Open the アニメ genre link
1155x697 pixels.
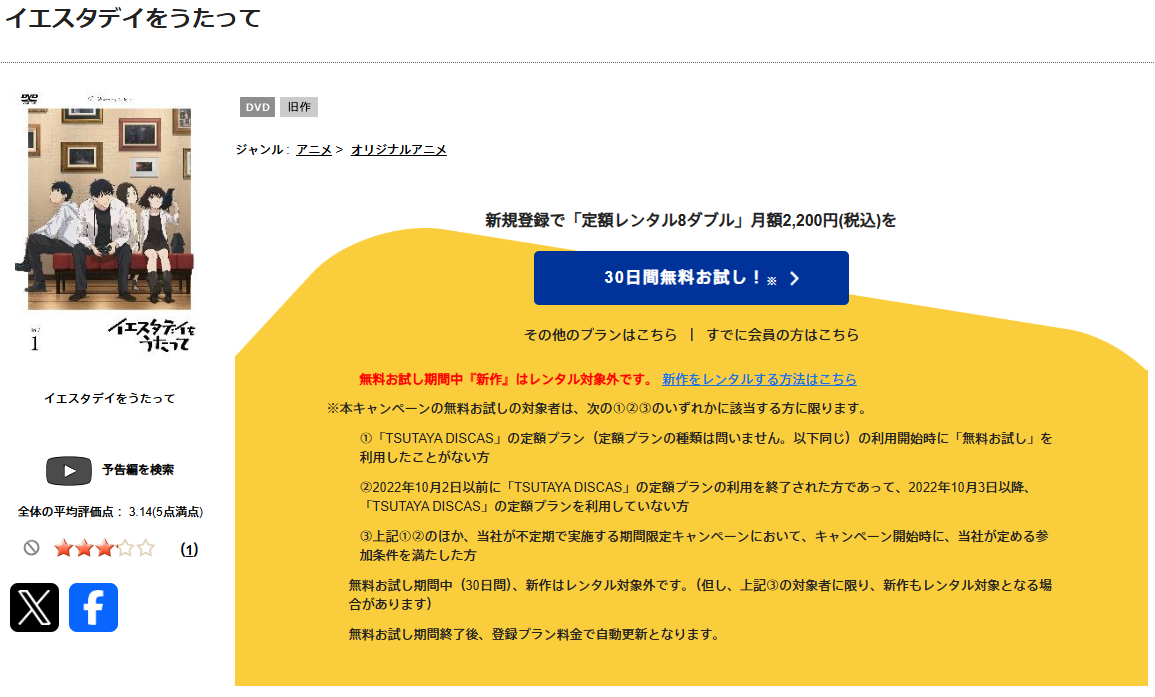(x=314, y=150)
